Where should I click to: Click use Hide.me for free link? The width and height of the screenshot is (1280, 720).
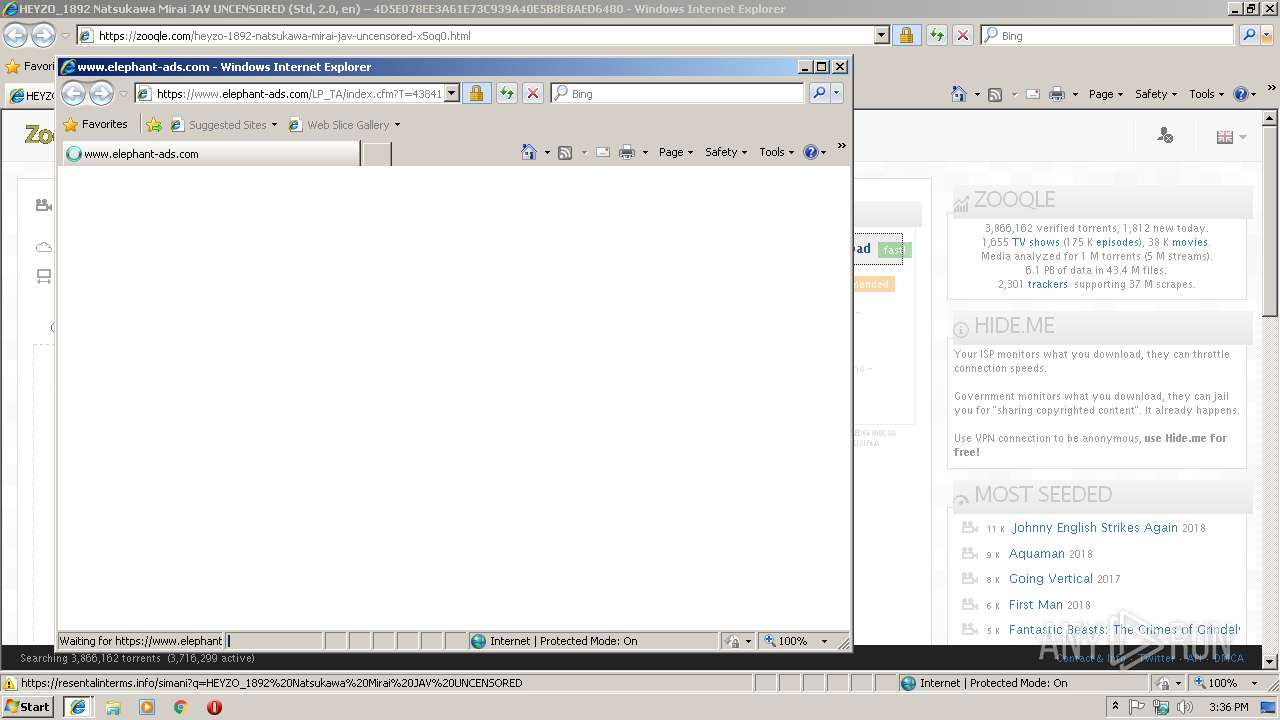click(x=1091, y=445)
